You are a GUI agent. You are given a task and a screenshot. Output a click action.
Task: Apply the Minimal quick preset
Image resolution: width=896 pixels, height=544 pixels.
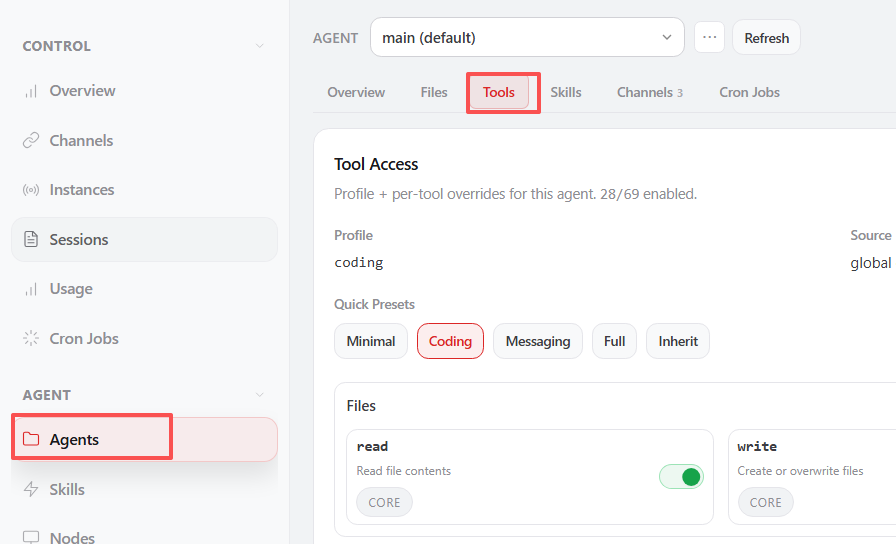pos(371,341)
